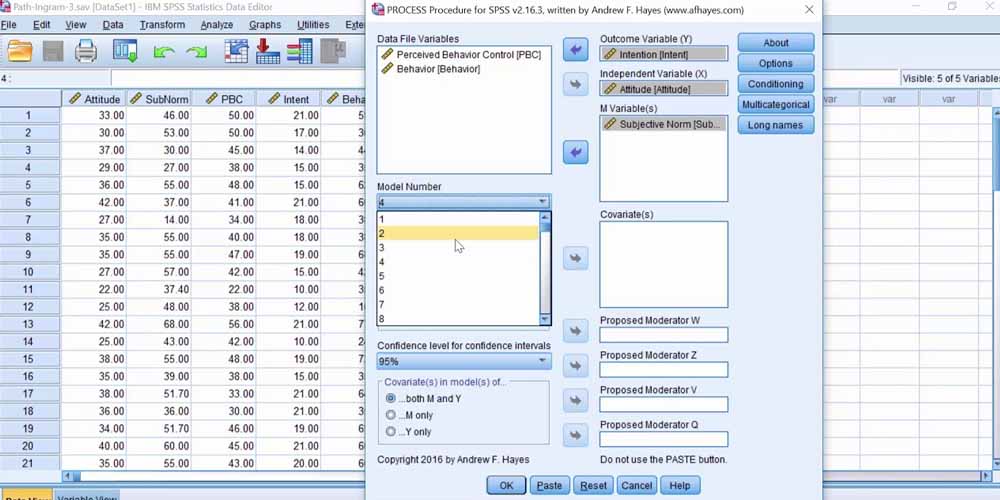The height and width of the screenshot is (500, 1000).
Task: Select ...Y only covariate option
Action: point(391,432)
